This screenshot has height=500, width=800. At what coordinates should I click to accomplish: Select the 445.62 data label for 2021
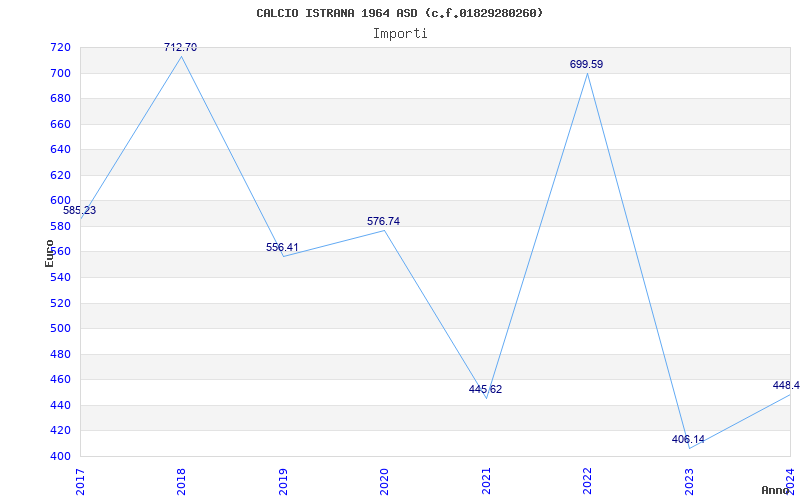pos(485,389)
